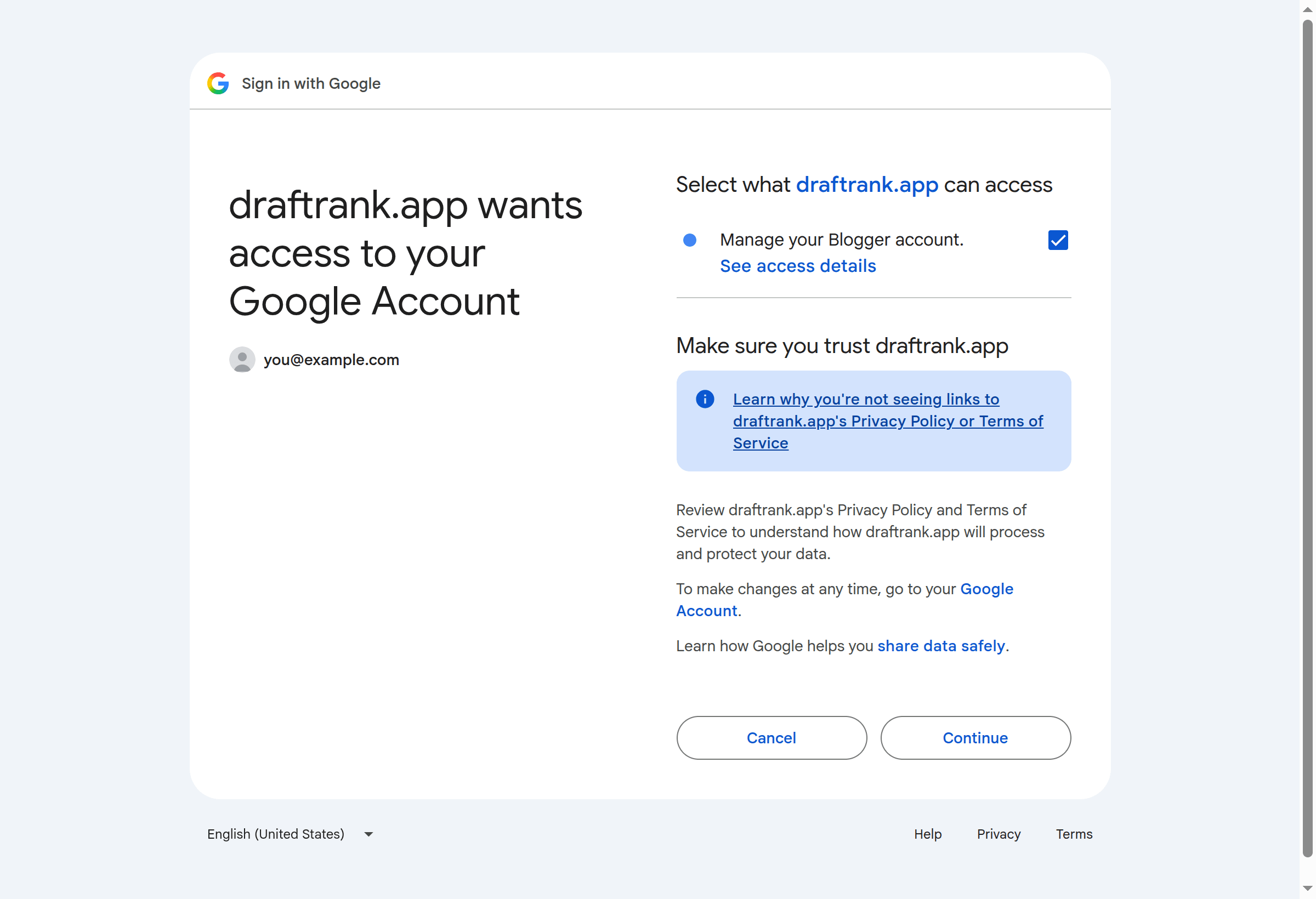Follow the Google Account link
Screen dimensions: 1316x899
[x=844, y=600]
